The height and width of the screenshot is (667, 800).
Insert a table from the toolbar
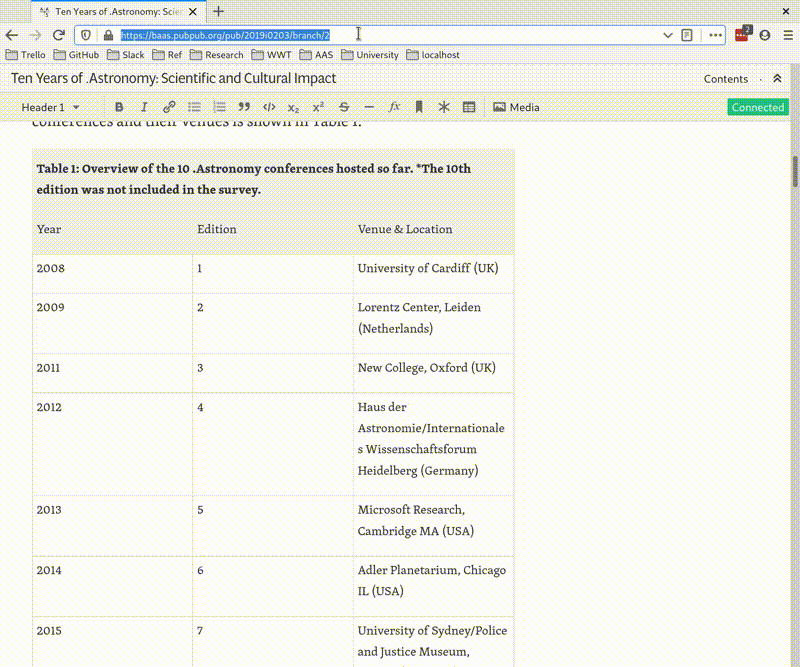click(468, 107)
